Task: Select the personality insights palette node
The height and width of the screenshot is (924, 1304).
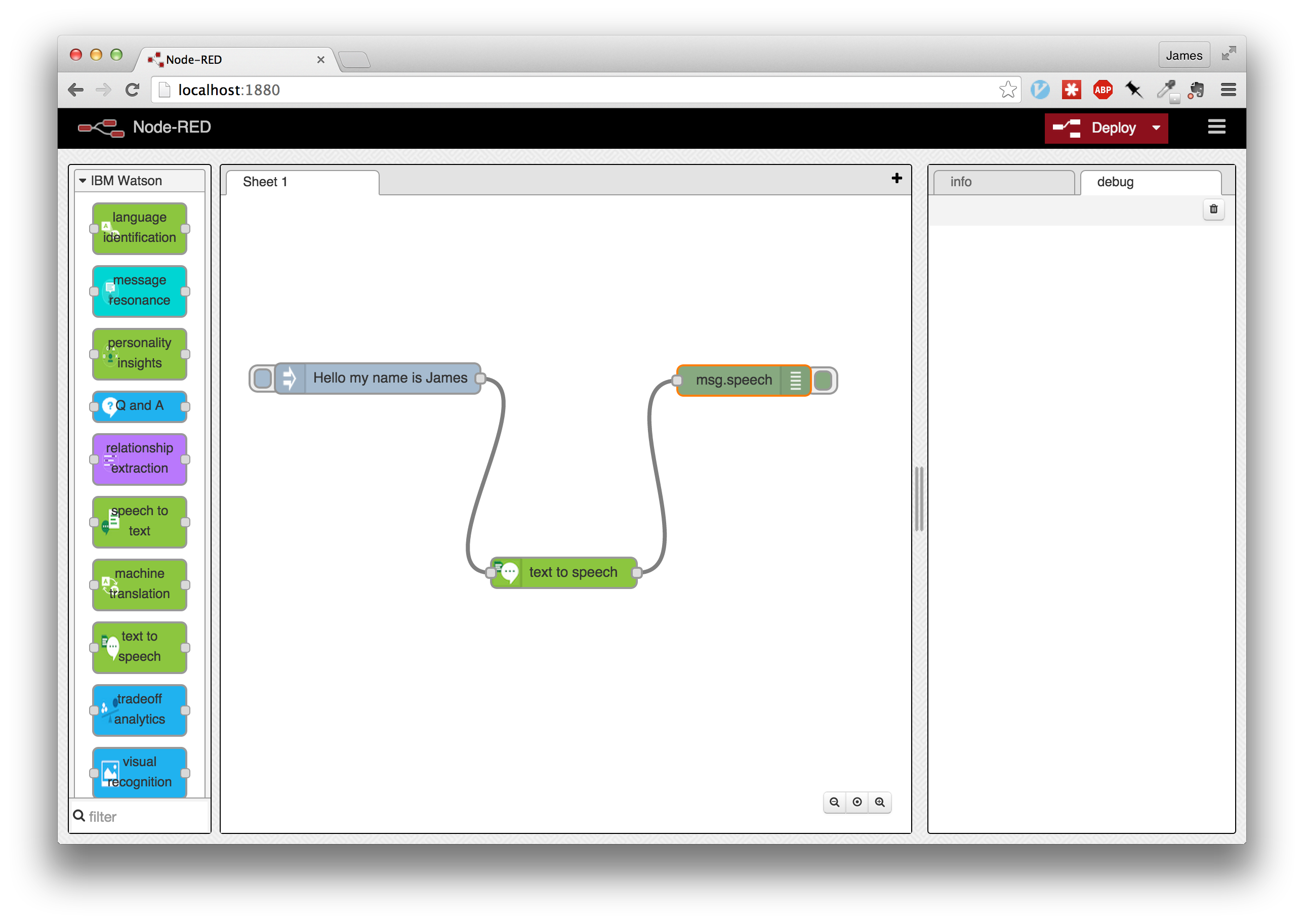Action: [139, 353]
